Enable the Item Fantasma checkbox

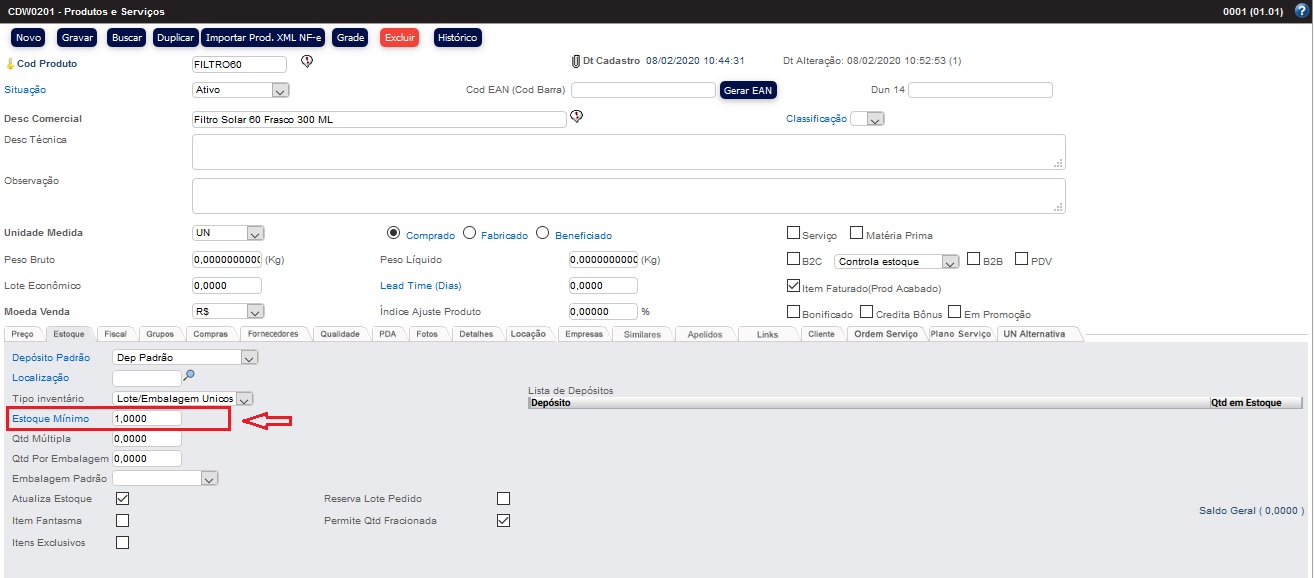[x=122, y=520]
